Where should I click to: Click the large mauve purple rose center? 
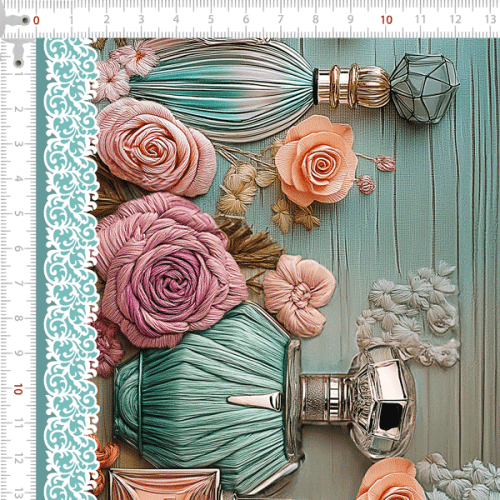(172, 282)
